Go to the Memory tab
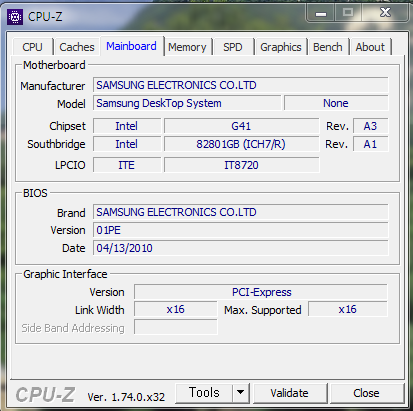This screenshot has width=413, height=411. click(x=187, y=47)
